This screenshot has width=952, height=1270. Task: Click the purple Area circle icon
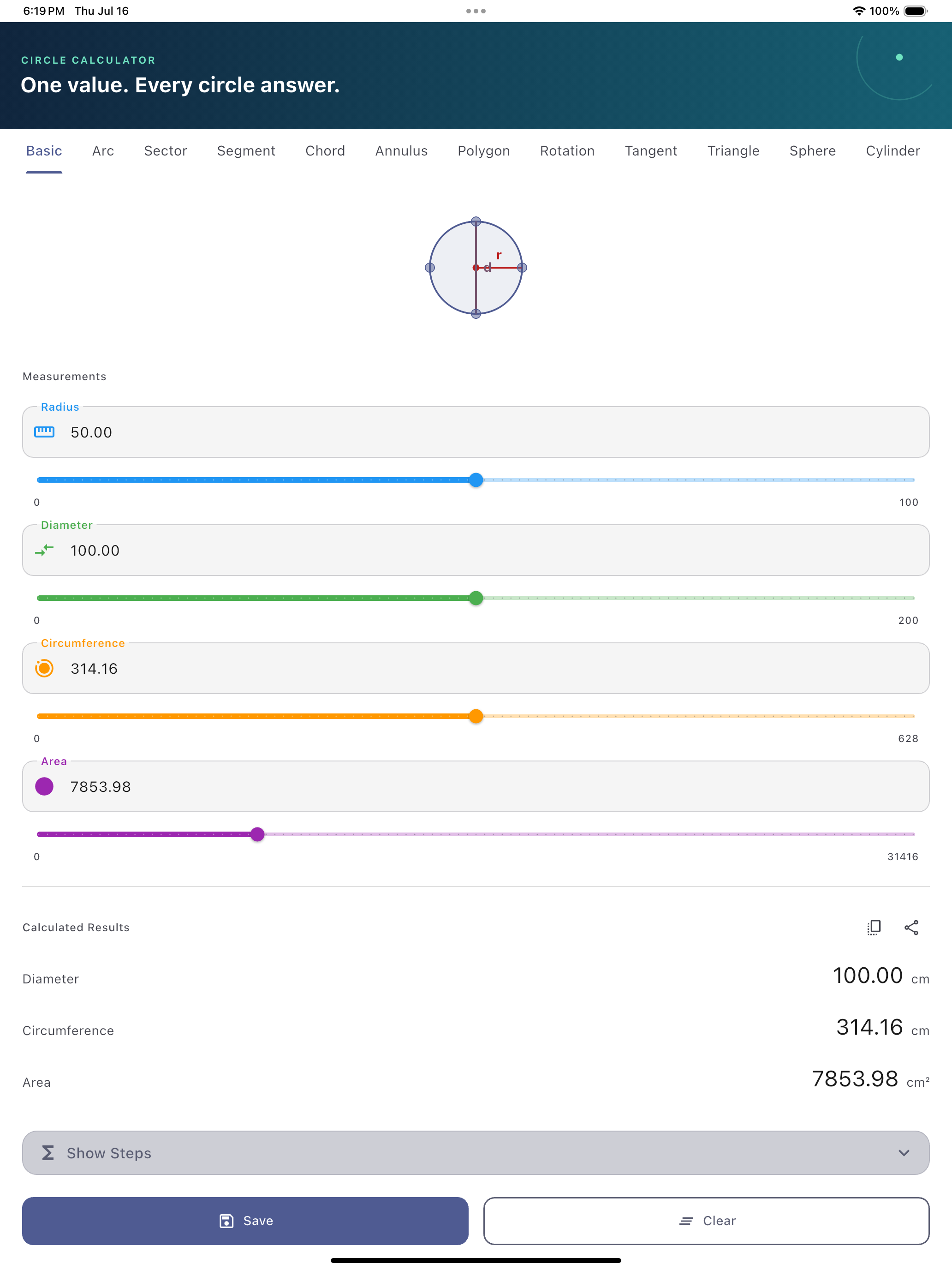pyautogui.click(x=44, y=786)
